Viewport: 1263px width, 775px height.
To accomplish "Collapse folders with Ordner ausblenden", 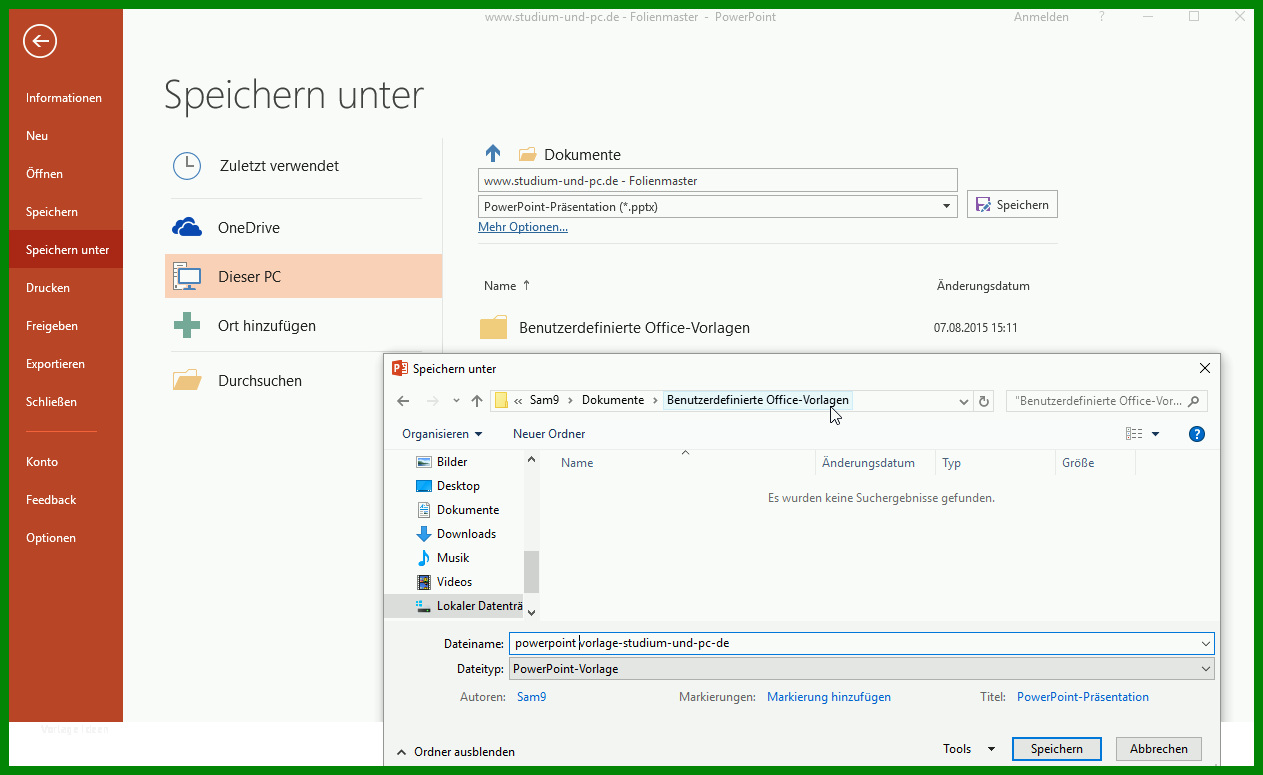I will (x=455, y=752).
